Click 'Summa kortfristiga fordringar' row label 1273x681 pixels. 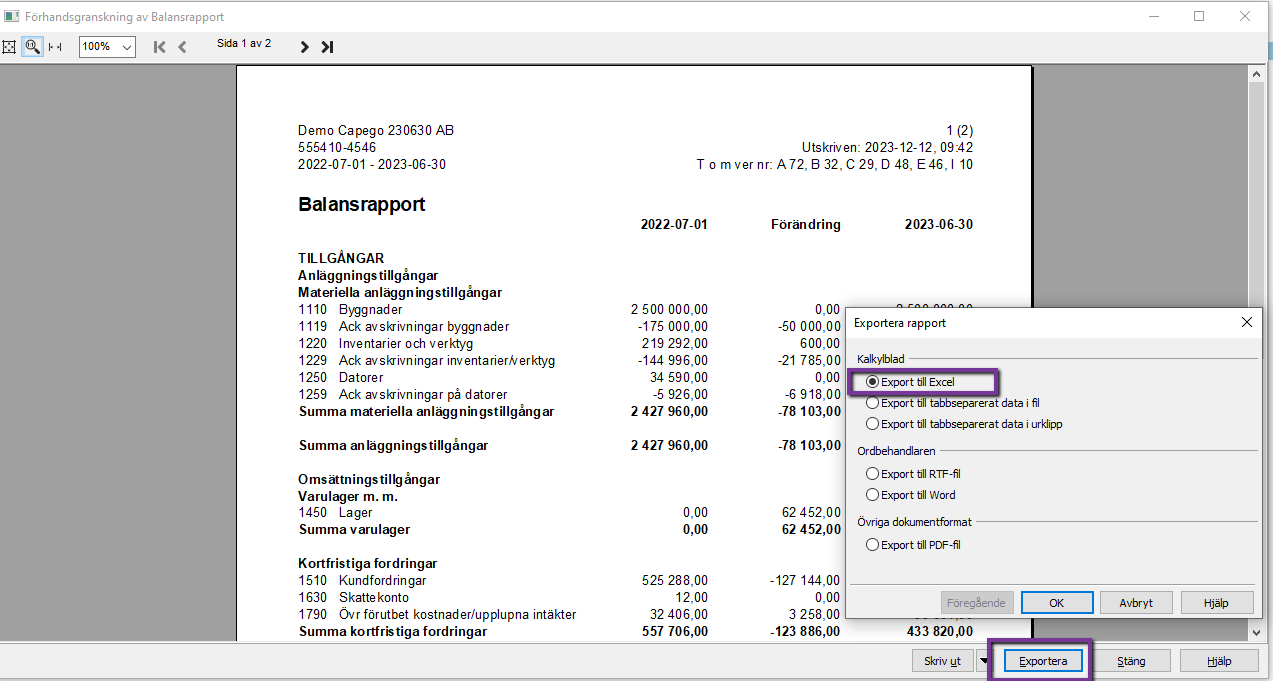pos(393,632)
